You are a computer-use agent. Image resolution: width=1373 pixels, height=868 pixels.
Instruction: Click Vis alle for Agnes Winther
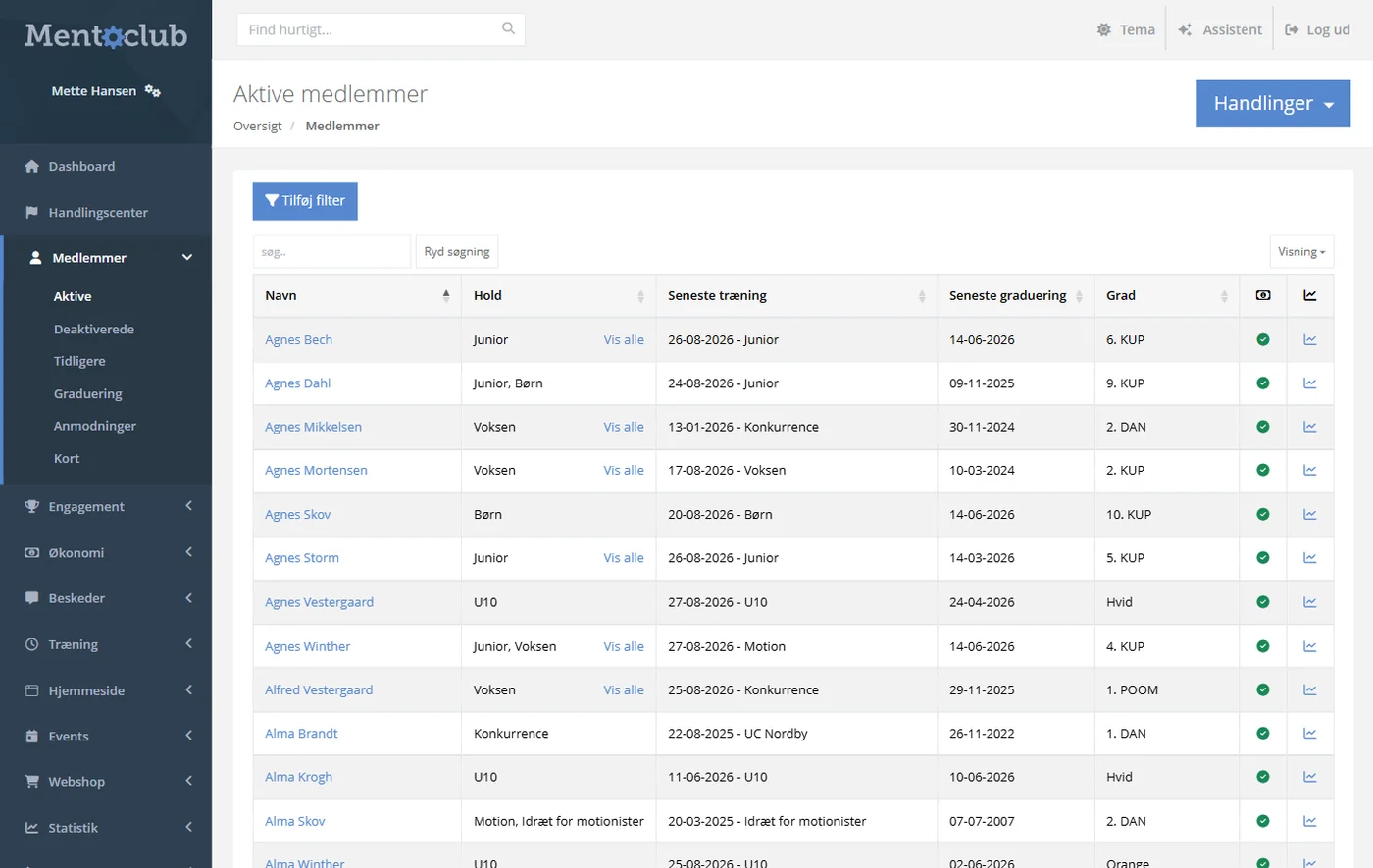624,646
